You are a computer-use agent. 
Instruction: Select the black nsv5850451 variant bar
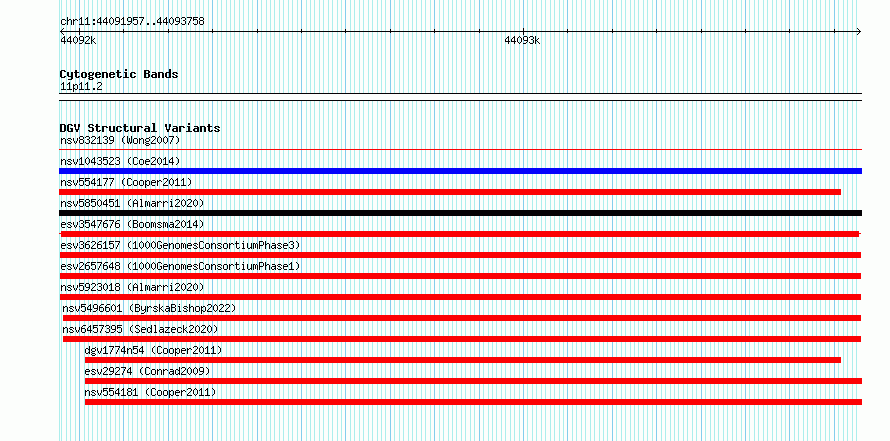[460, 213]
